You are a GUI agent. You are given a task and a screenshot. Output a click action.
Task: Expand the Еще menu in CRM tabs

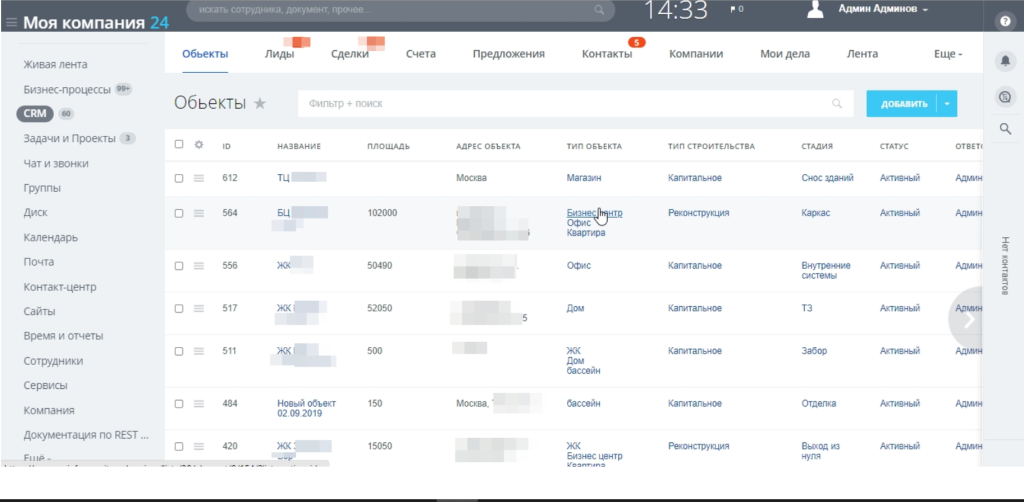coord(948,54)
